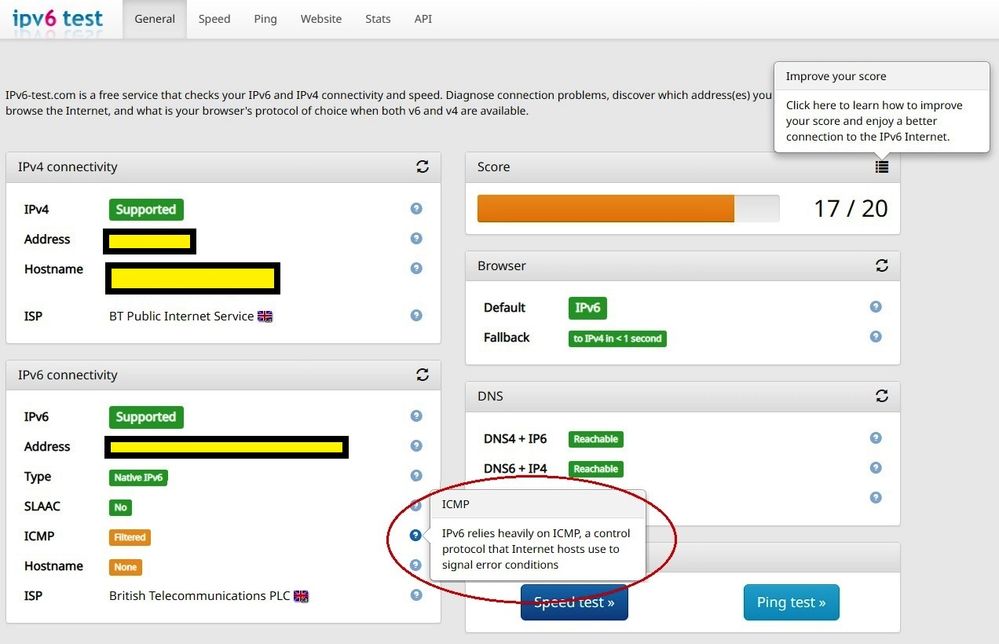Click help icon next to ICMP row
Viewport: 999px width, 644px height.
(416, 536)
